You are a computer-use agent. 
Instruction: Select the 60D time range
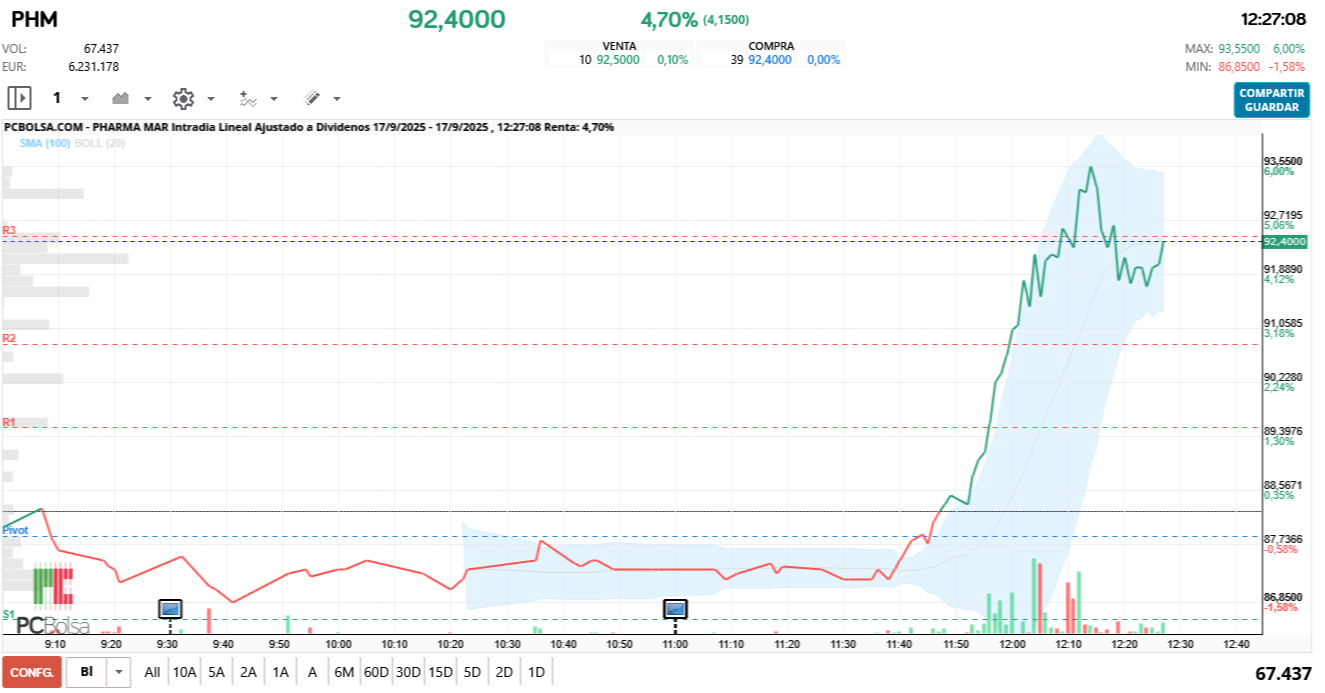376,672
